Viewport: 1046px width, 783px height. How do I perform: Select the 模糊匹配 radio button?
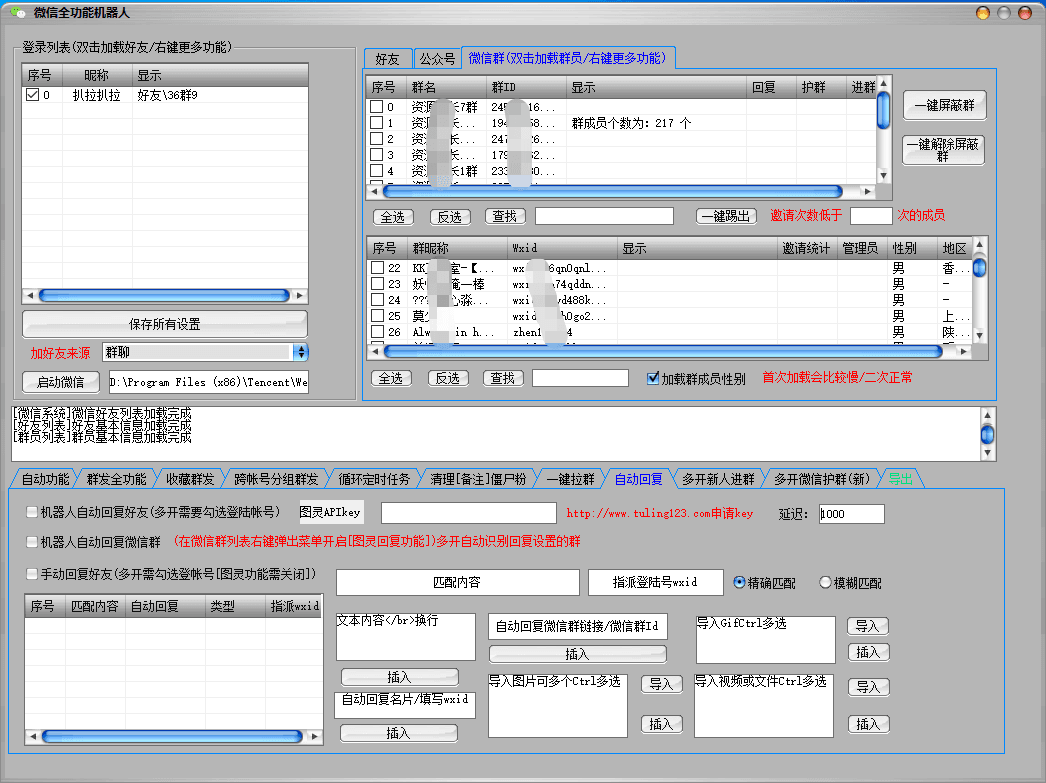pyautogui.click(x=825, y=582)
